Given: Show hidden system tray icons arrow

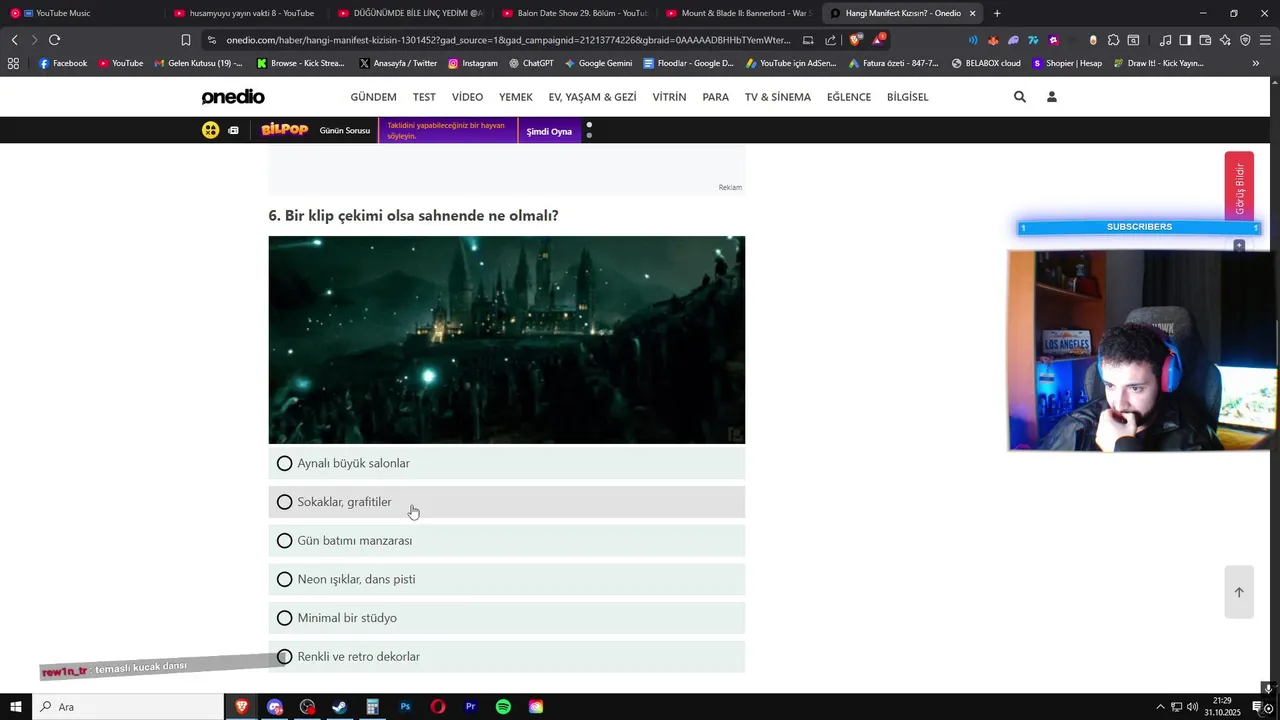Looking at the screenshot, I should (1160, 707).
